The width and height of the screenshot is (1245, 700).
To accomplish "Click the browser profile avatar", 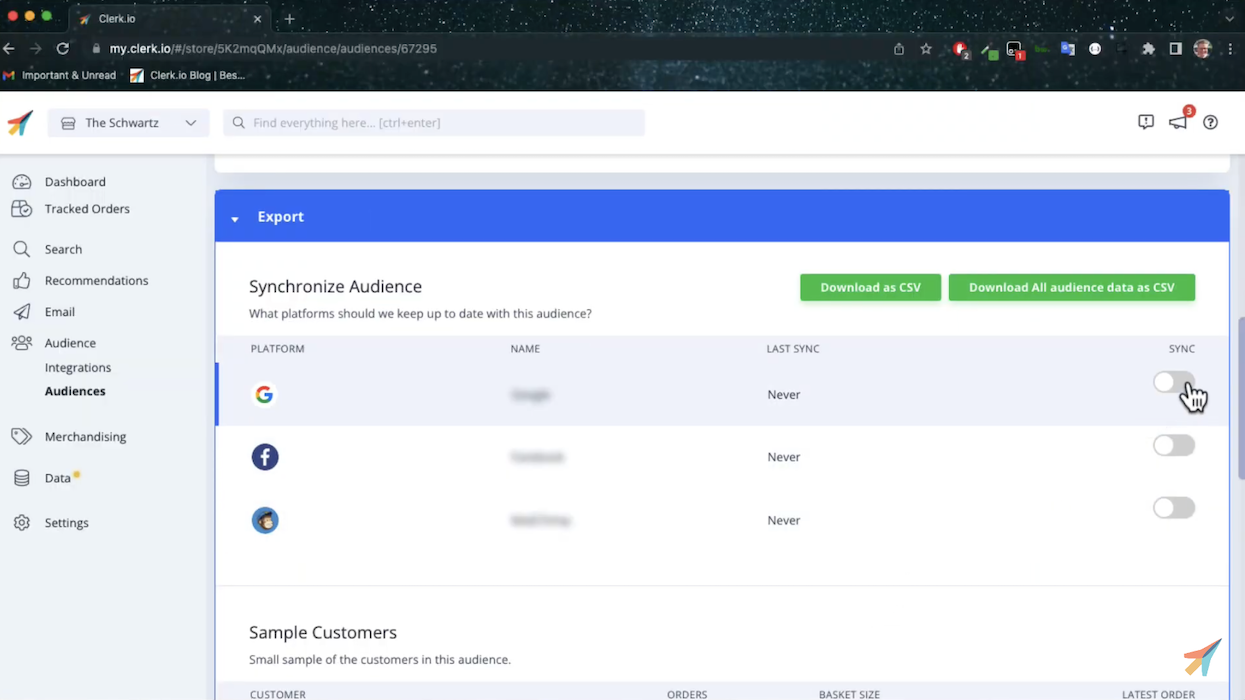I will (x=1202, y=48).
